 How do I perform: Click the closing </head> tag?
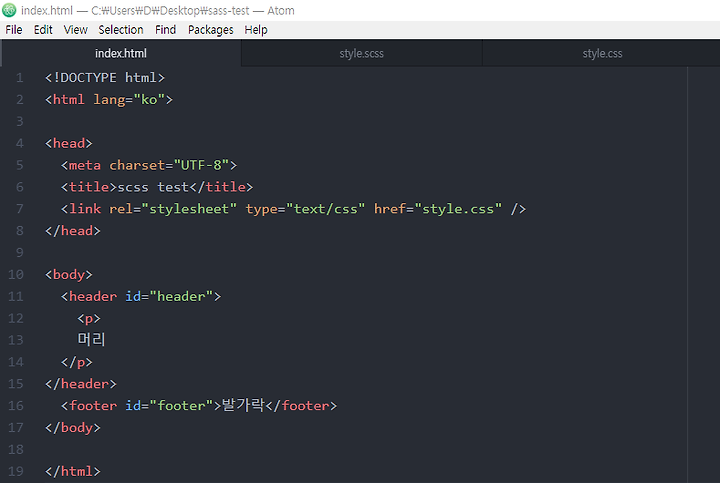point(73,231)
